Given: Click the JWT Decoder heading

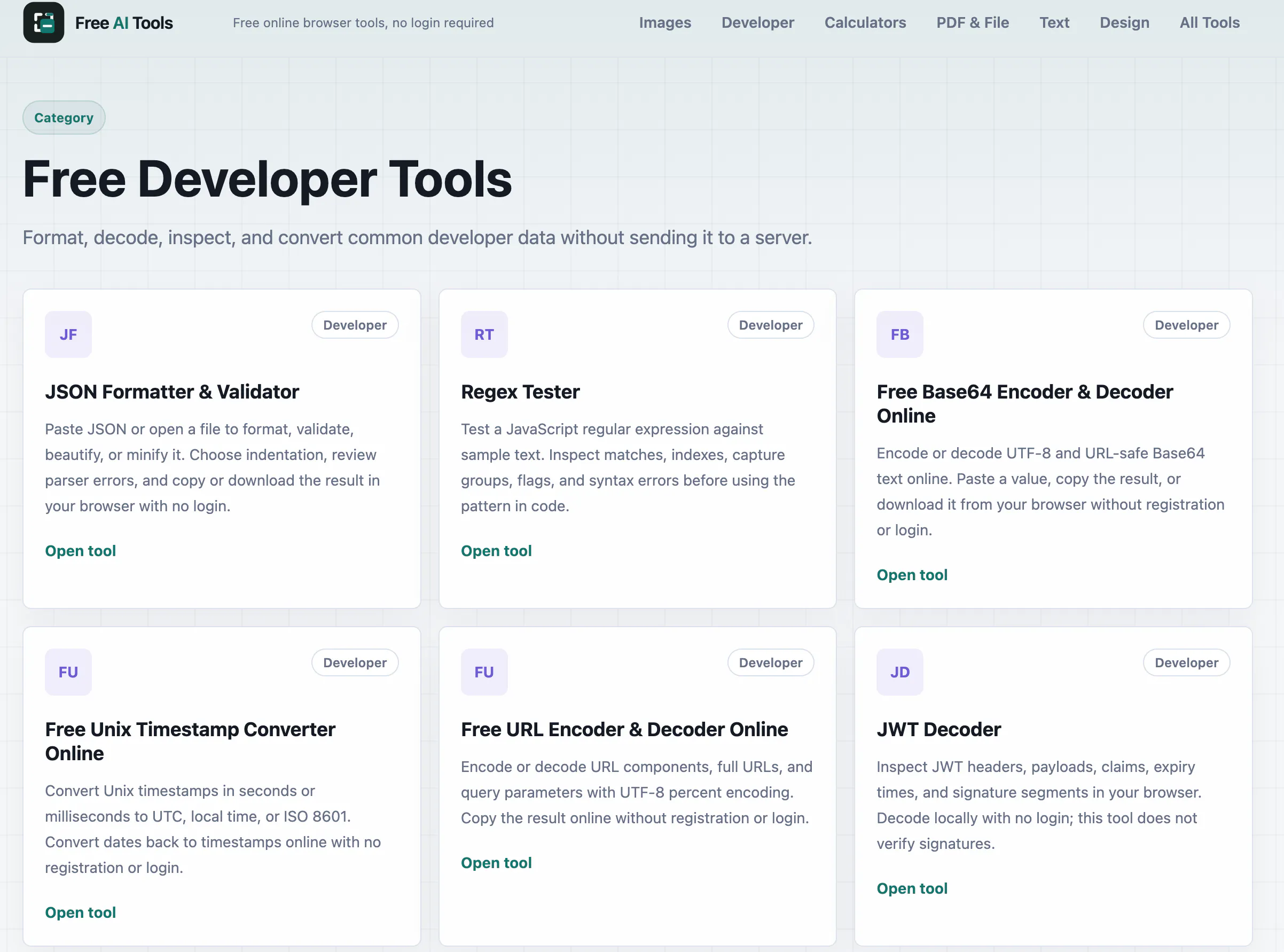Looking at the screenshot, I should pyautogui.click(x=939, y=730).
